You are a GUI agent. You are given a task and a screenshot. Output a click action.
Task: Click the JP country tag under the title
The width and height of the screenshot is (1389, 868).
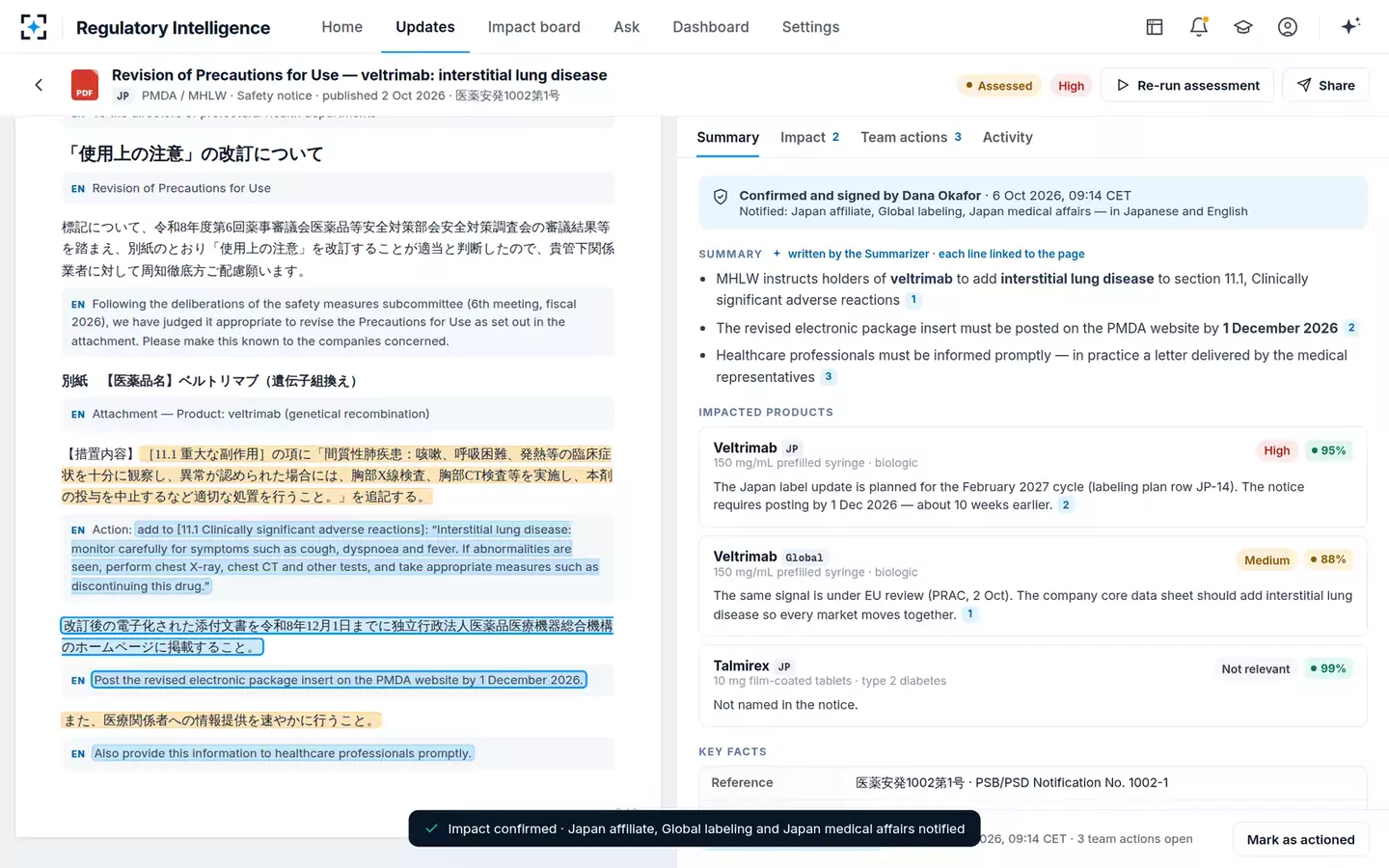(x=123, y=95)
